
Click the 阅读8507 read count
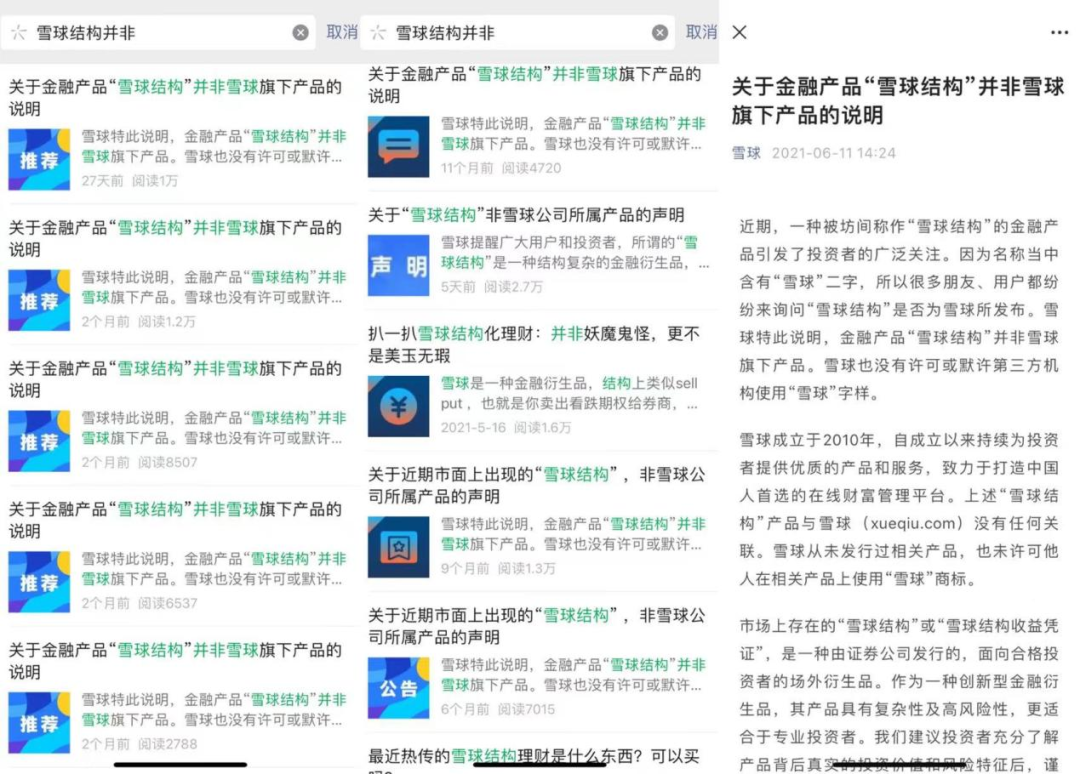(167, 462)
